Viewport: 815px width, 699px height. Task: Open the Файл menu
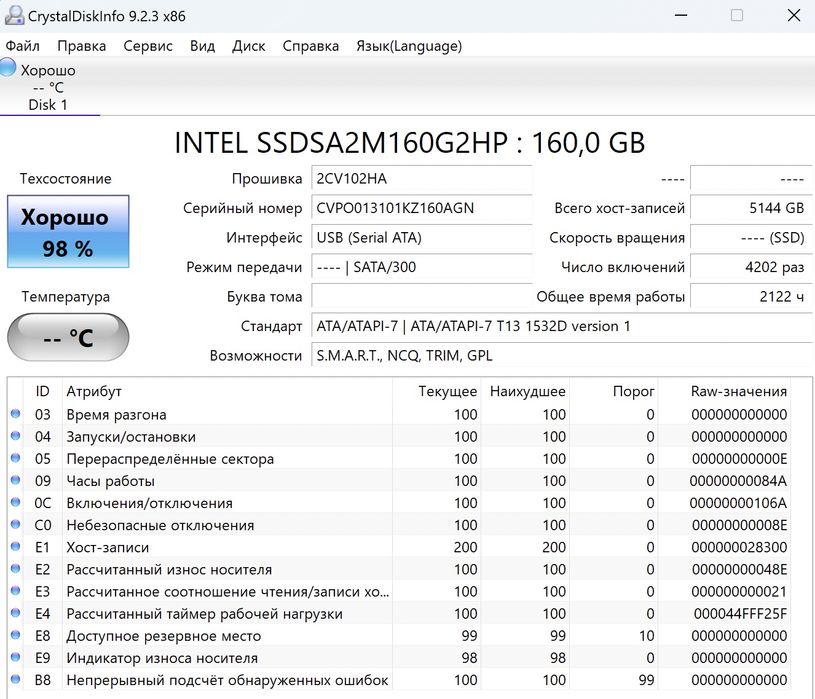click(x=22, y=46)
